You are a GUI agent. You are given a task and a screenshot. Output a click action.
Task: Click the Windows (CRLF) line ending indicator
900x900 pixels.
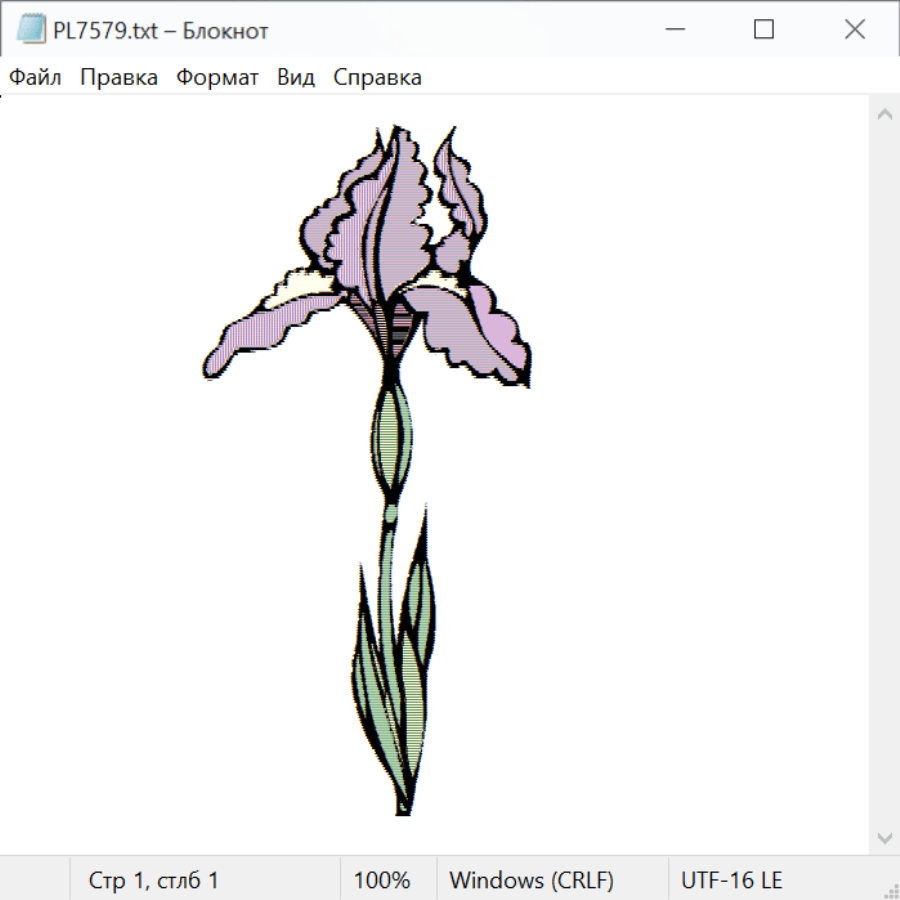click(x=531, y=881)
